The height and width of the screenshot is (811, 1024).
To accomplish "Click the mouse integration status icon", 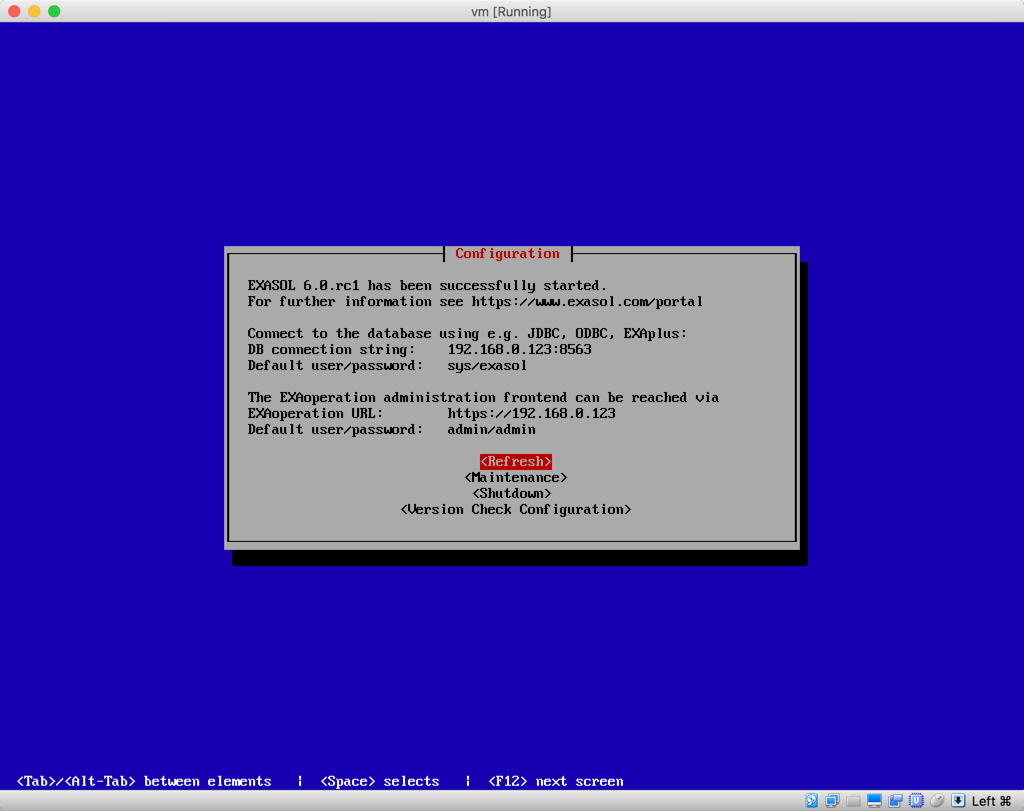I will pos(937,801).
